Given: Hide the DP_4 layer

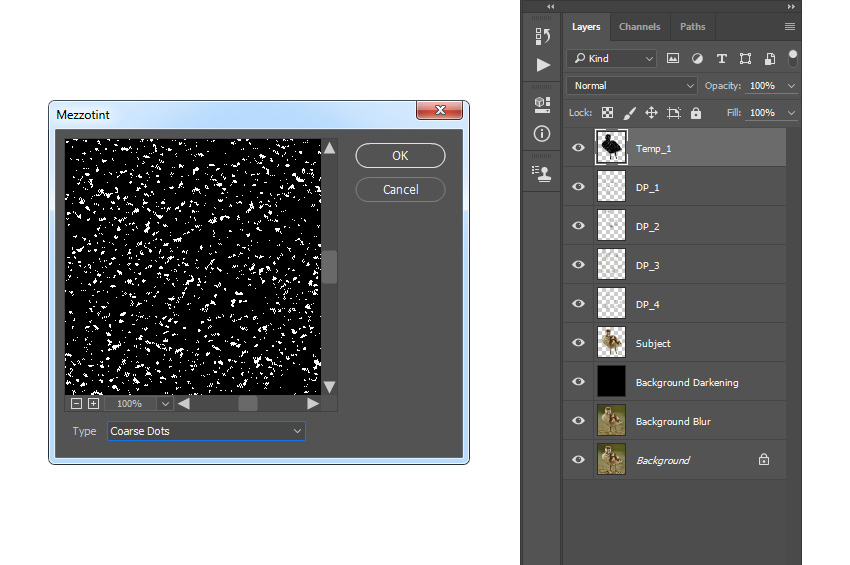Looking at the screenshot, I should [x=578, y=304].
